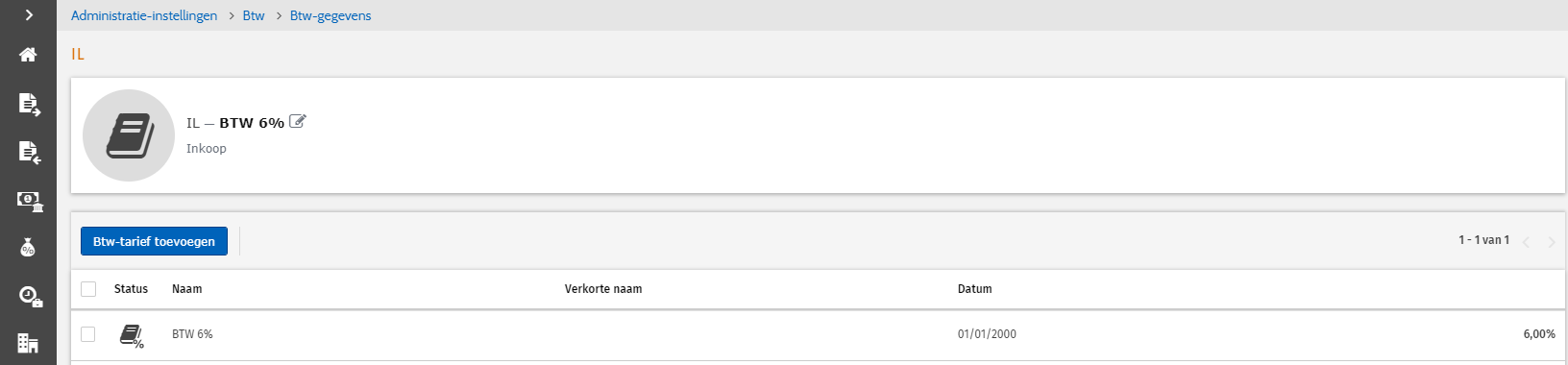Viewport: 1568px width, 365px height.
Task: Navigate to the Btw breadcrumb
Action: pyautogui.click(x=254, y=15)
